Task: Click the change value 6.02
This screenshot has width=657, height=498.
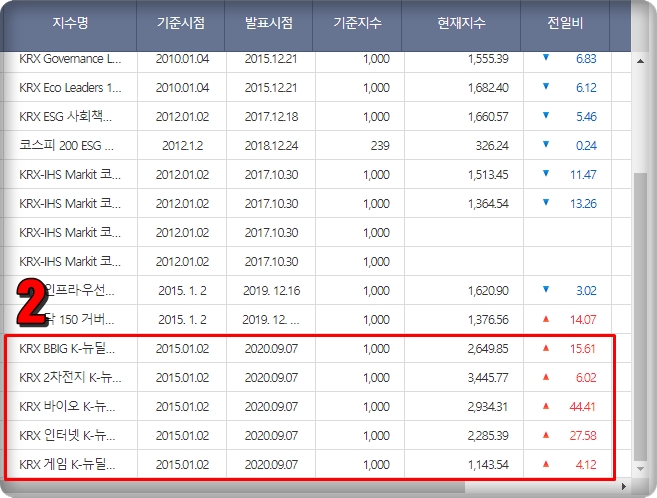Action: (586, 377)
